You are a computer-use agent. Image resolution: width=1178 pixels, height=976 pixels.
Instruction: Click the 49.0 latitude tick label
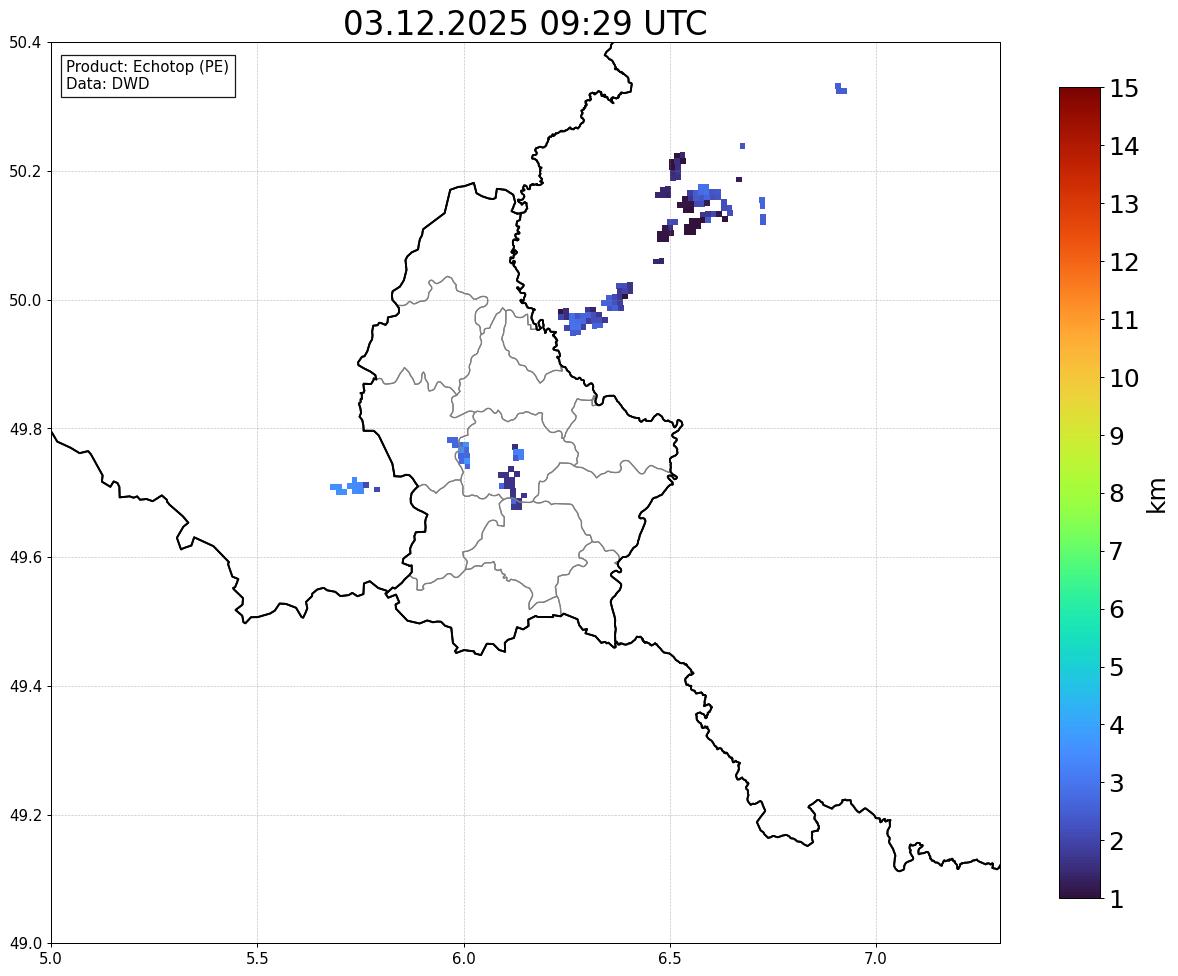pos(24,944)
